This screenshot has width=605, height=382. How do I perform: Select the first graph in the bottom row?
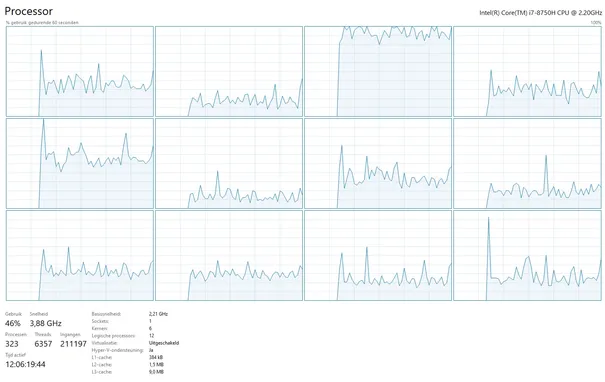[x=80, y=255]
